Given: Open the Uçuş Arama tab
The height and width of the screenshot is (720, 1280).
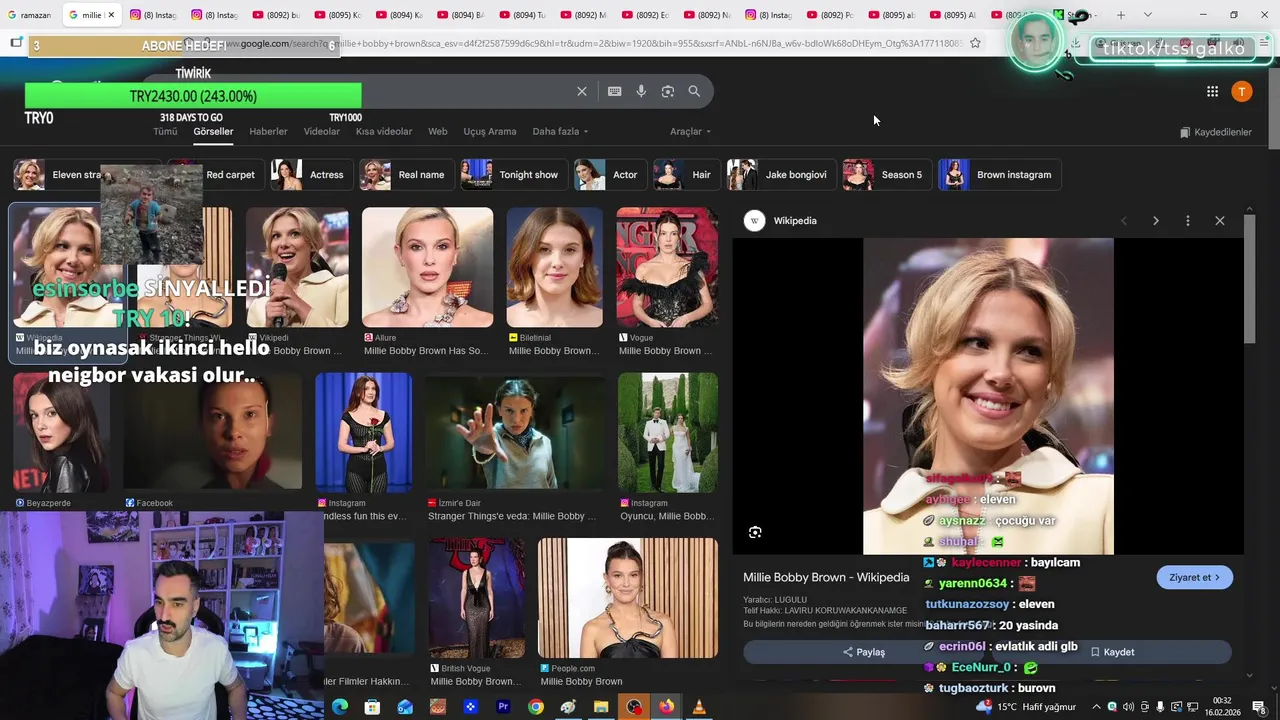Looking at the screenshot, I should click(490, 131).
